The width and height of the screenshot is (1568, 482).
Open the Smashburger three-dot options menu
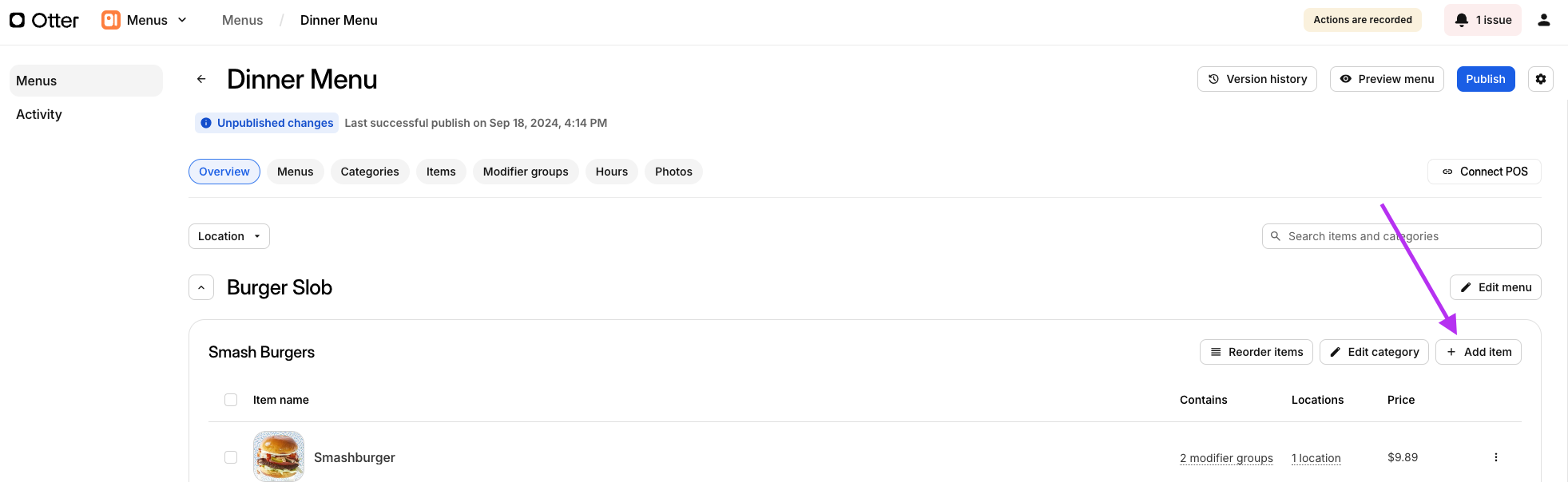[x=1495, y=457]
